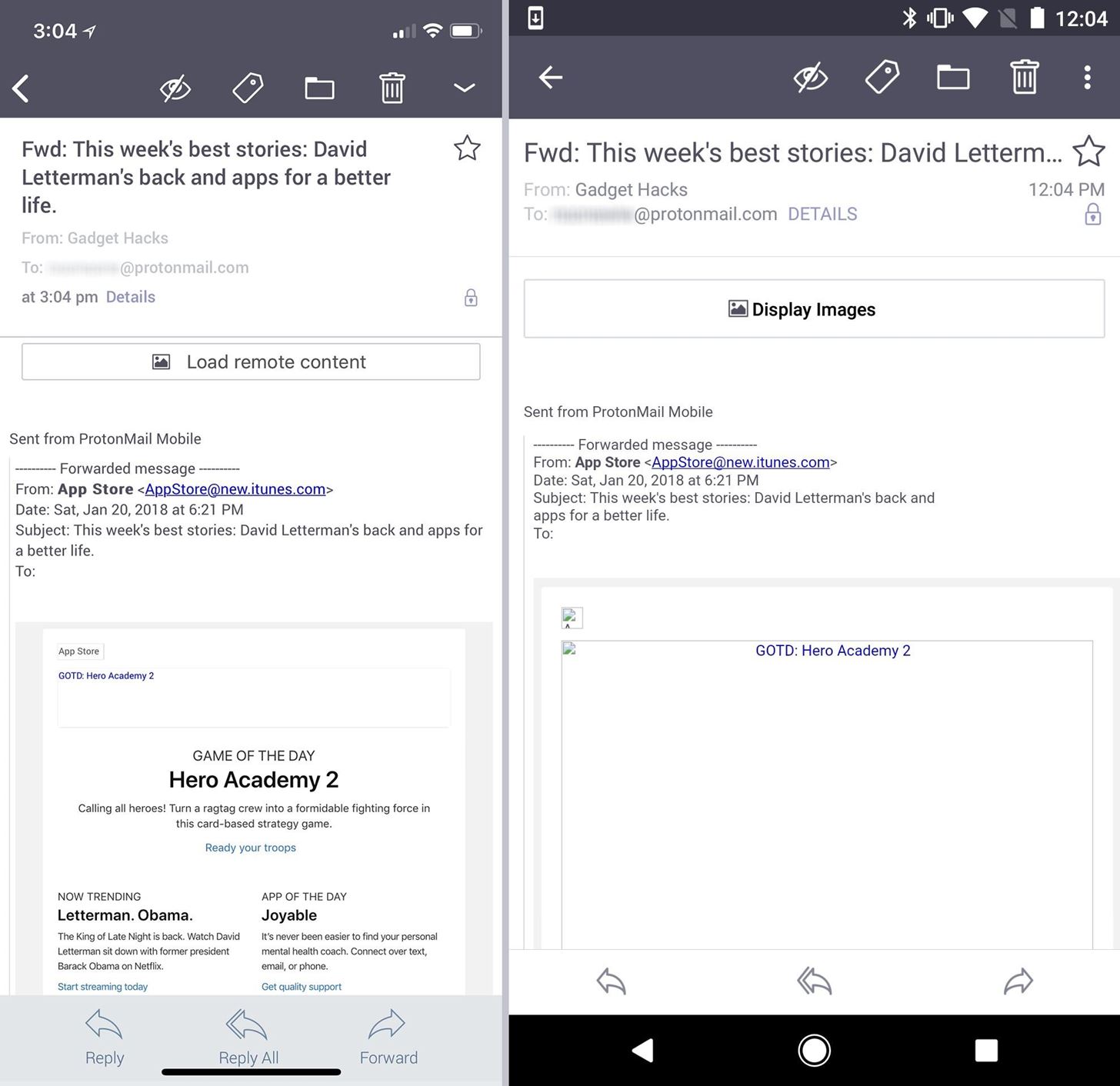Tap the Load remote content button
The image size is (1120, 1086).
pos(251,361)
